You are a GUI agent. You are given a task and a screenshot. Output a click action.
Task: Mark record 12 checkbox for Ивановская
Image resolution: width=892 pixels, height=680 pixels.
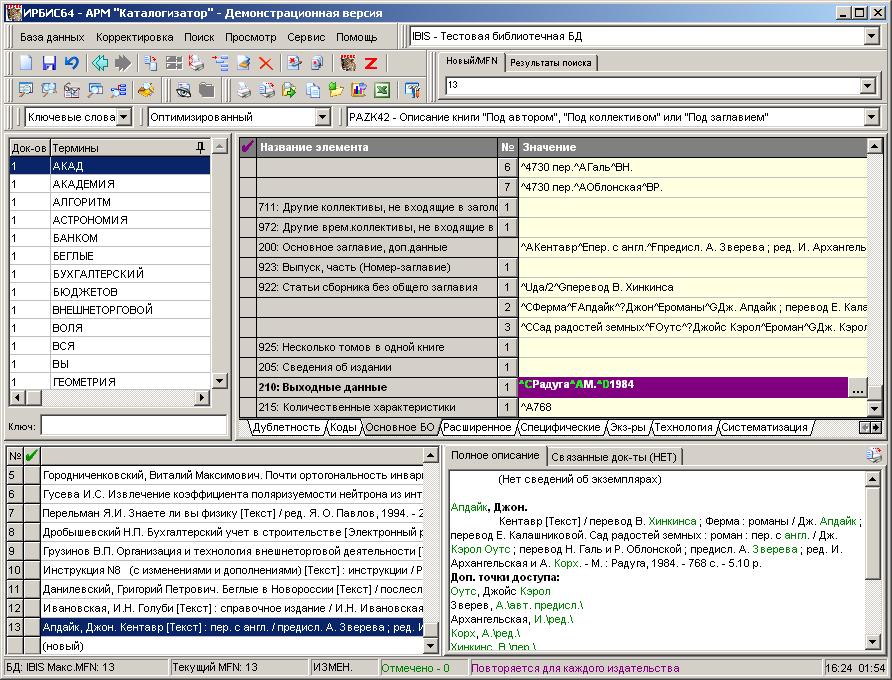[32, 608]
